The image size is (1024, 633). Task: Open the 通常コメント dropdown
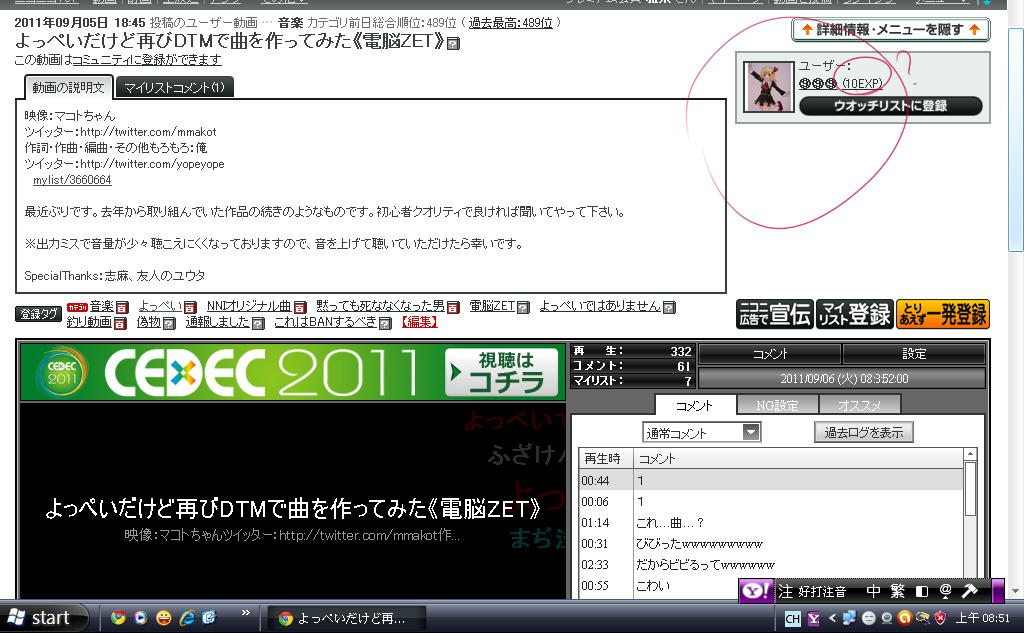point(701,432)
